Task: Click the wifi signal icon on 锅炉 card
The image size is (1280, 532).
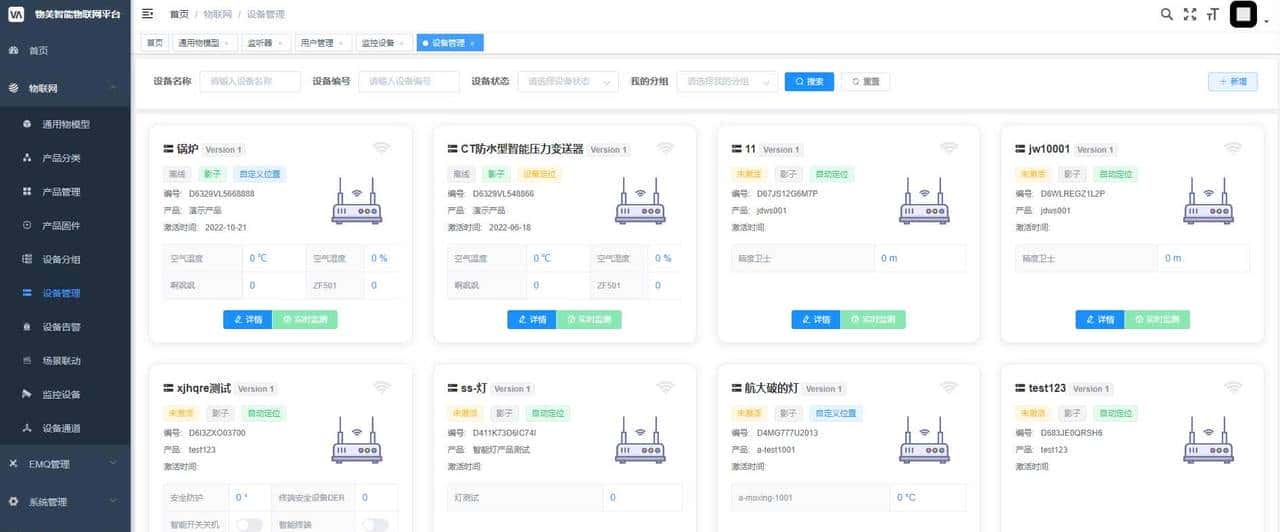Action: (x=381, y=148)
